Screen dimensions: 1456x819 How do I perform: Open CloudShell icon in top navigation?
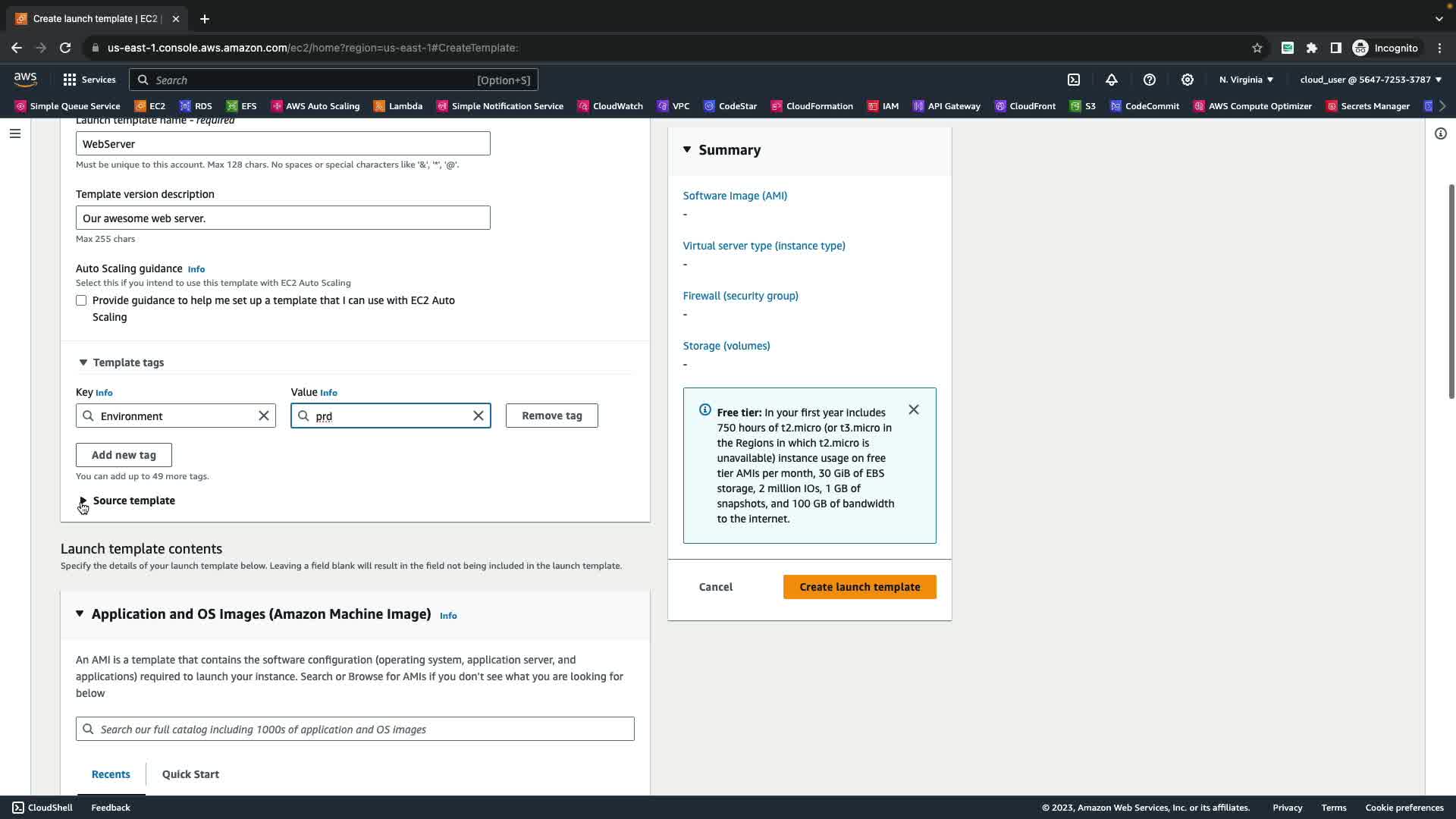(1074, 80)
